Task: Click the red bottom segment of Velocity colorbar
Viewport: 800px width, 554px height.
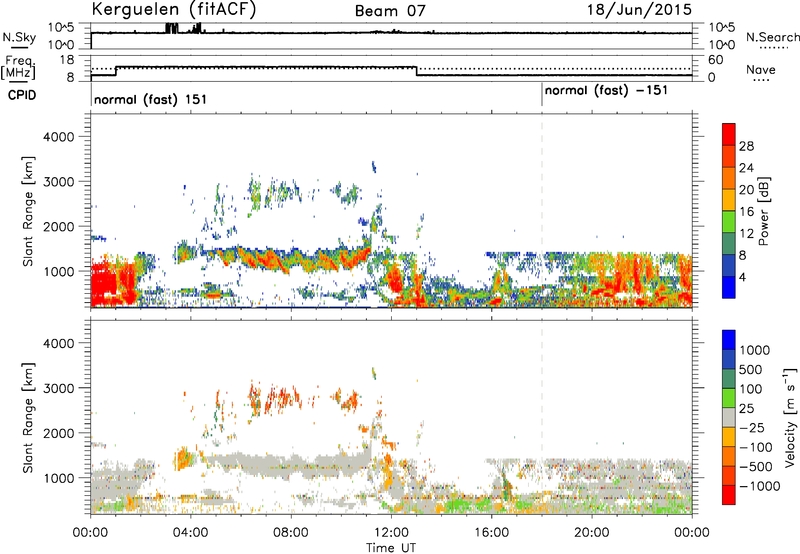Action: coord(729,495)
